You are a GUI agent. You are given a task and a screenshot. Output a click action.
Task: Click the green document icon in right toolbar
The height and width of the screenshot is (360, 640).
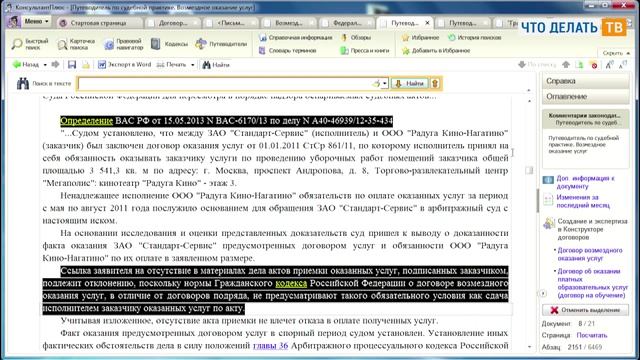pyautogui.click(x=579, y=64)
